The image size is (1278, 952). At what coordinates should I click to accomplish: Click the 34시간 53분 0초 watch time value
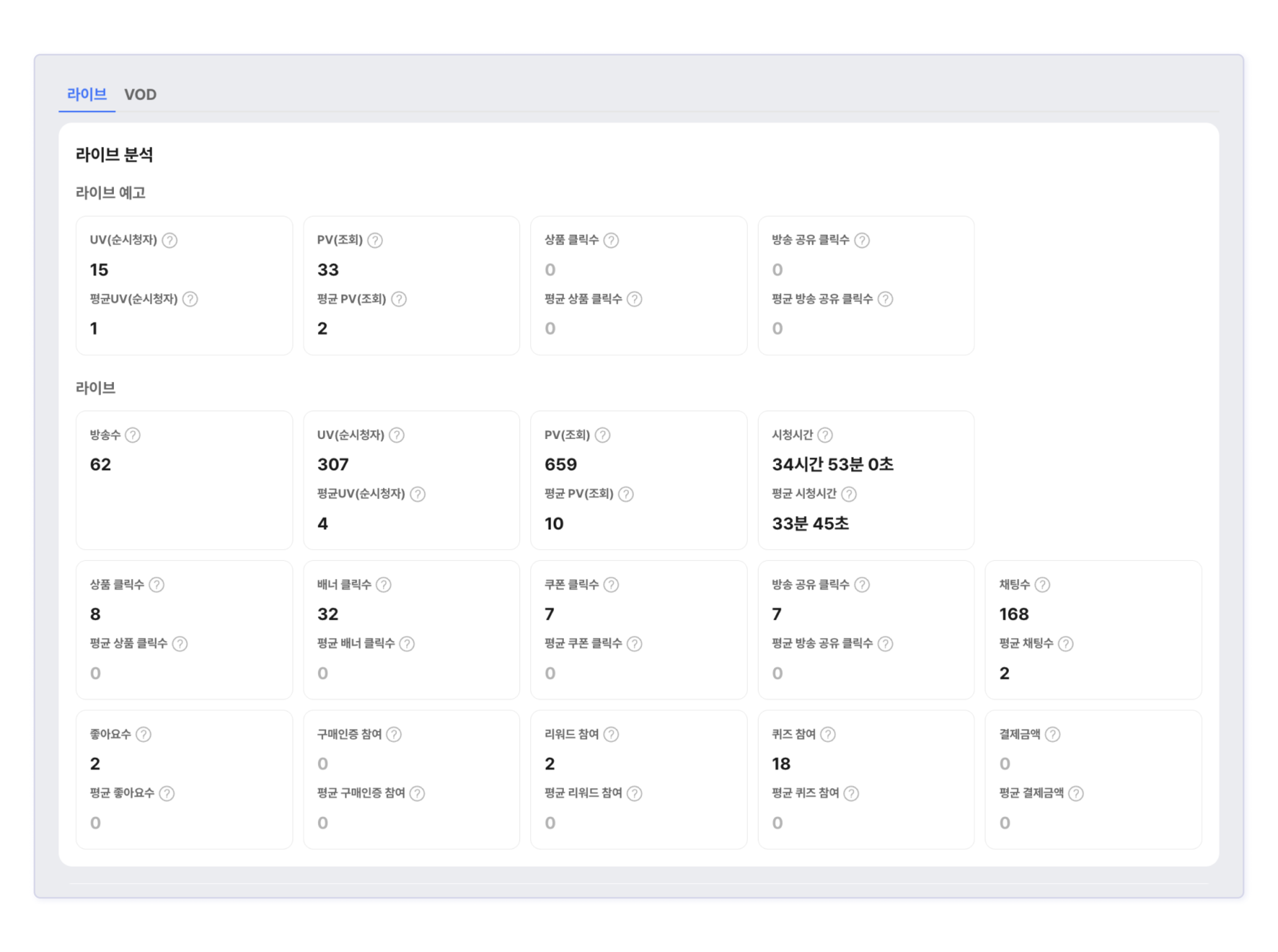coord(833,465)
